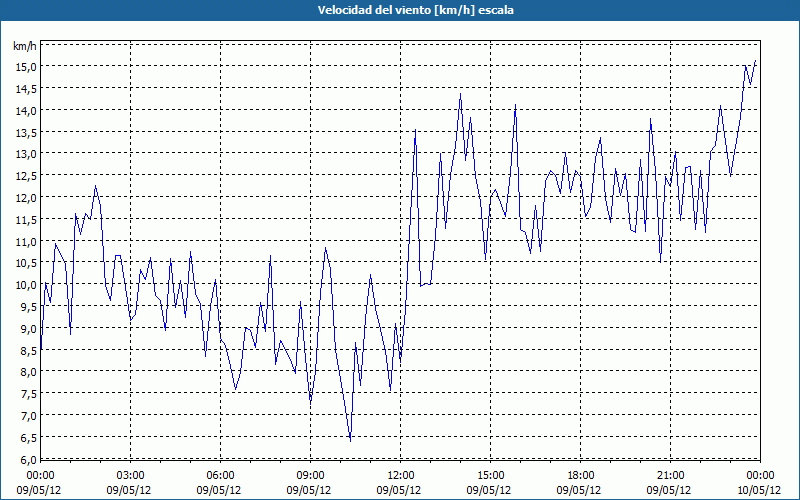Screen dimensions: 800x500
Task: Click the 9,5 y-axis value
Action: click(x=29, y=307)
